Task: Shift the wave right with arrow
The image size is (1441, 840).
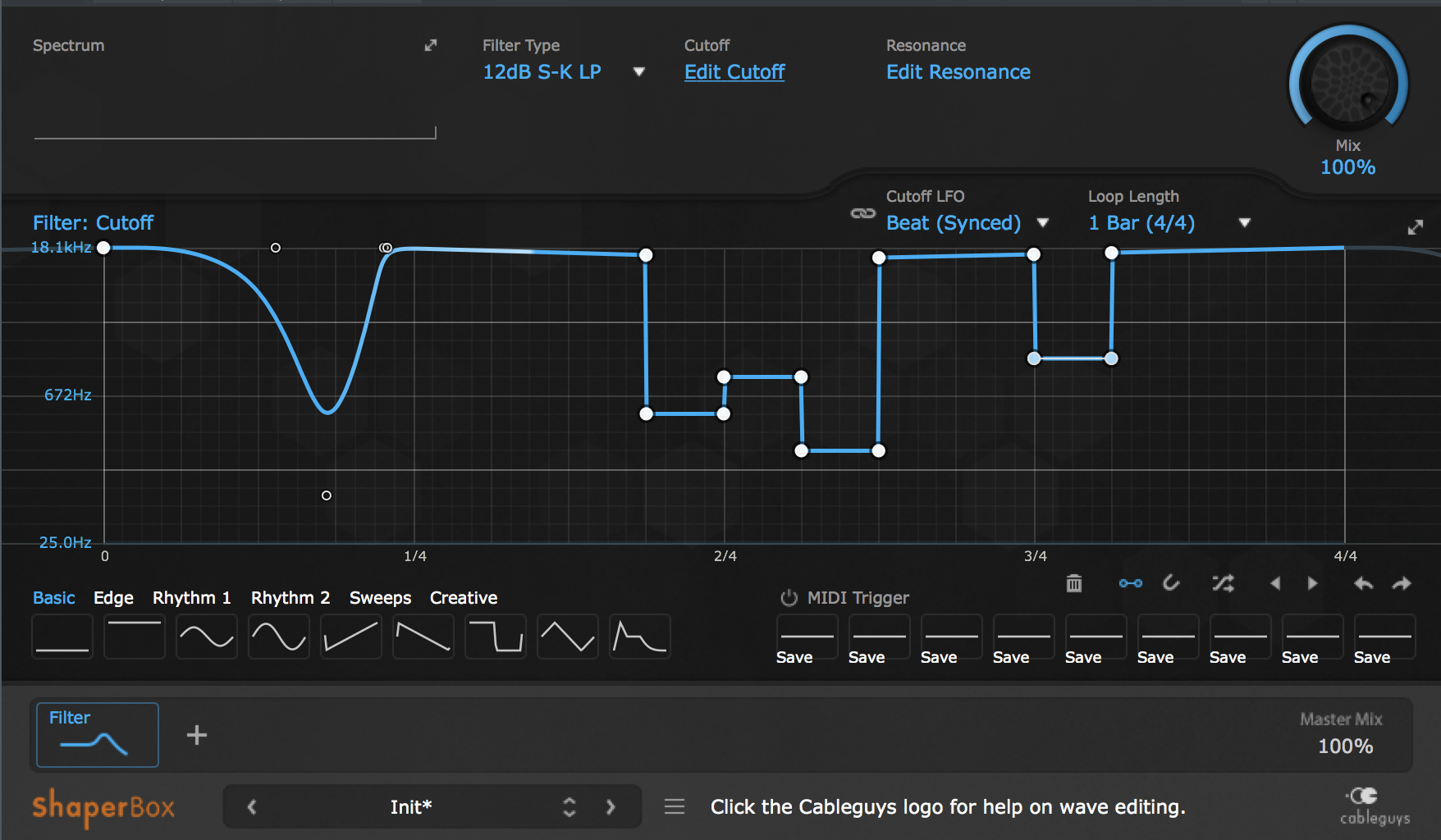Action: [x=1312, y=583]
